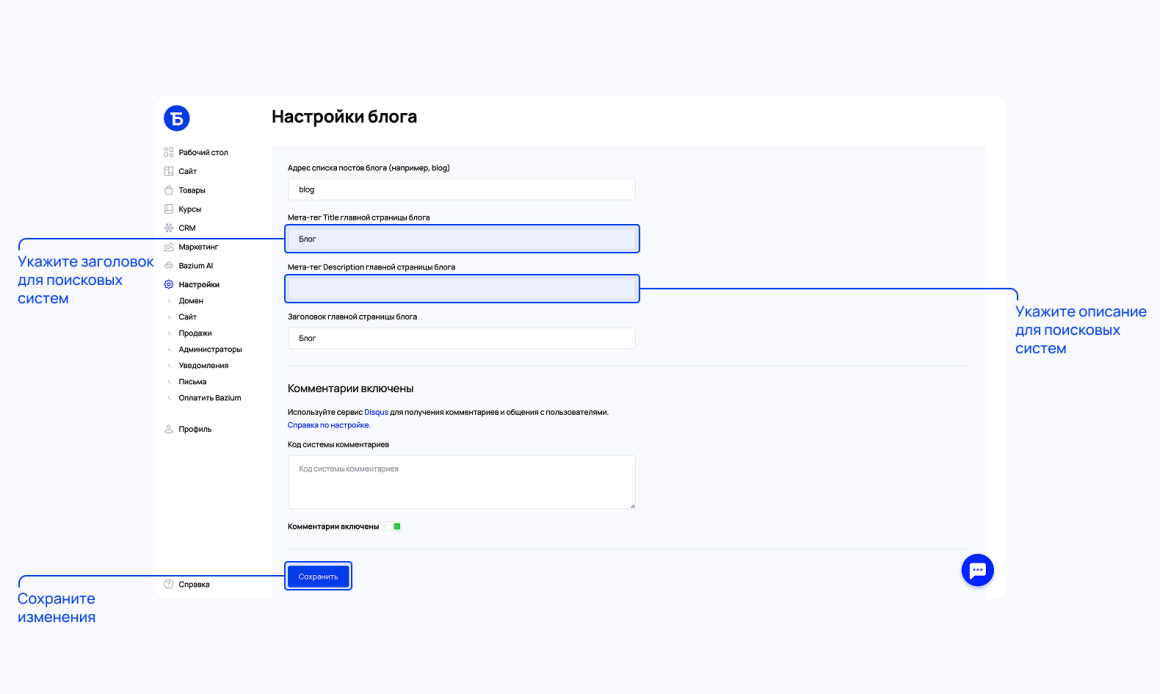Click the Bazium AI robot icon
1160x694 pixels.
pyautogui.click(x=169, y=266)
